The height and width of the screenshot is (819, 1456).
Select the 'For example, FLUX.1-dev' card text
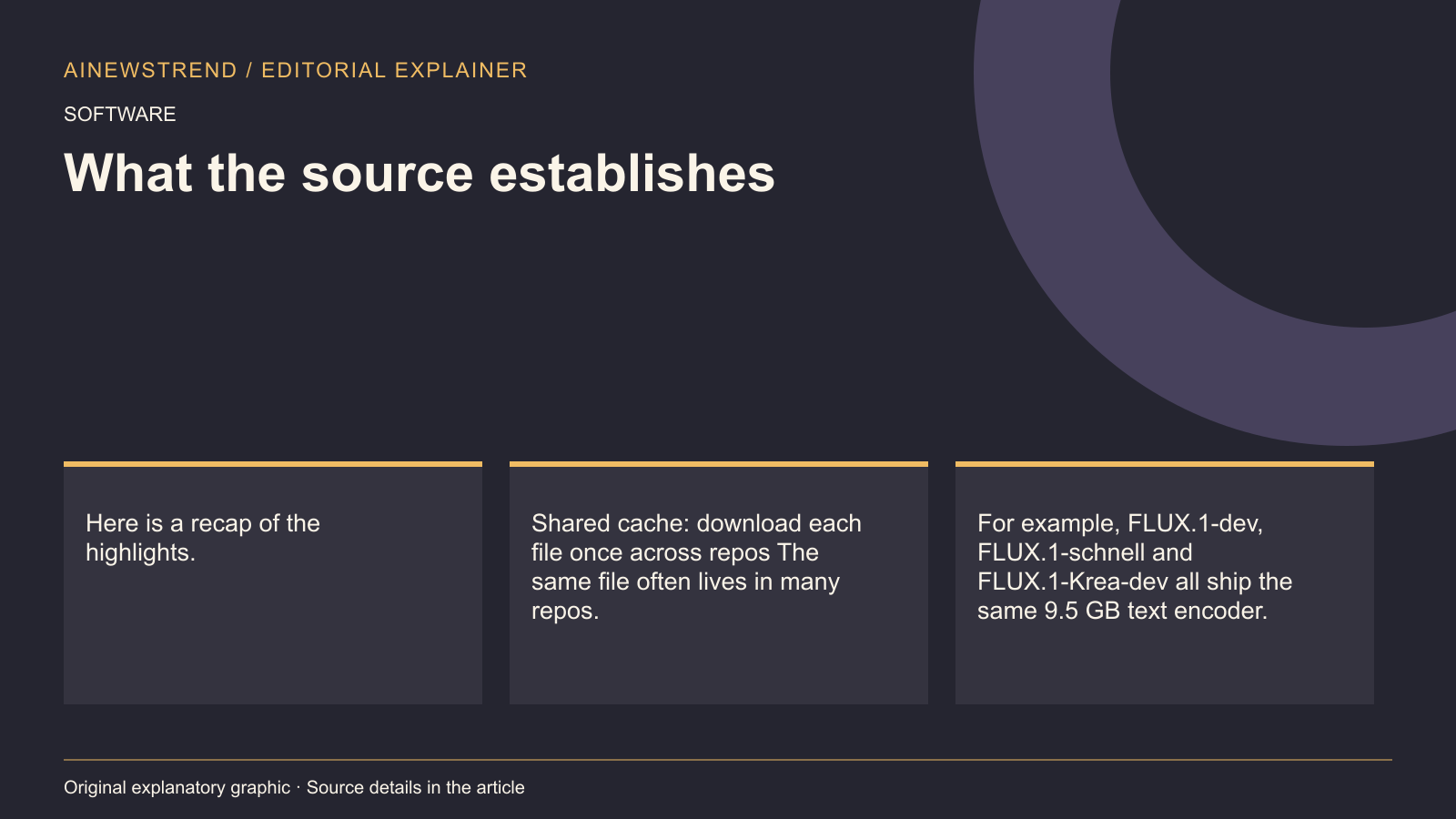(1135, 567)
